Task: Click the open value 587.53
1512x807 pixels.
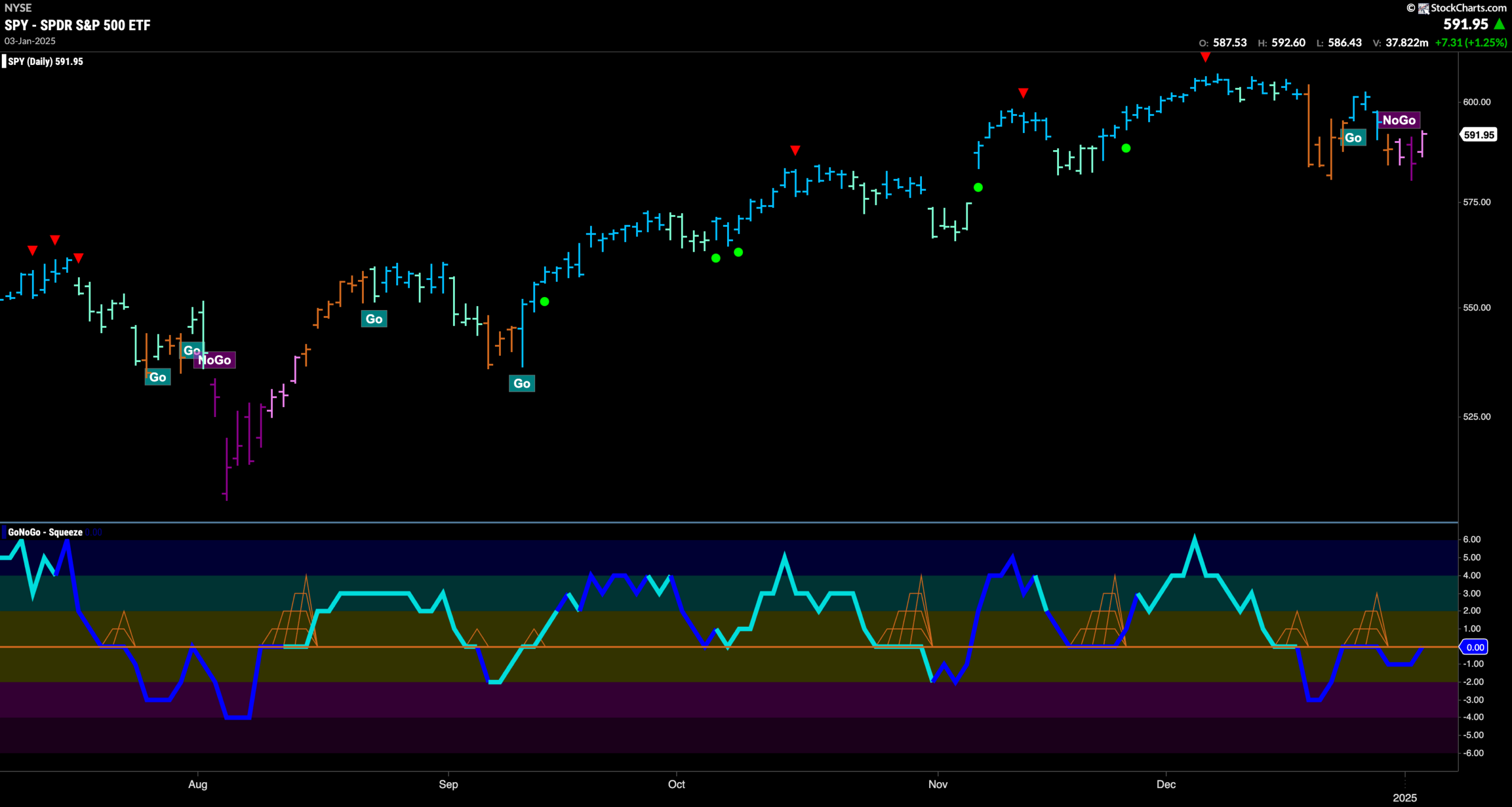Action: tap(1230, 43)
